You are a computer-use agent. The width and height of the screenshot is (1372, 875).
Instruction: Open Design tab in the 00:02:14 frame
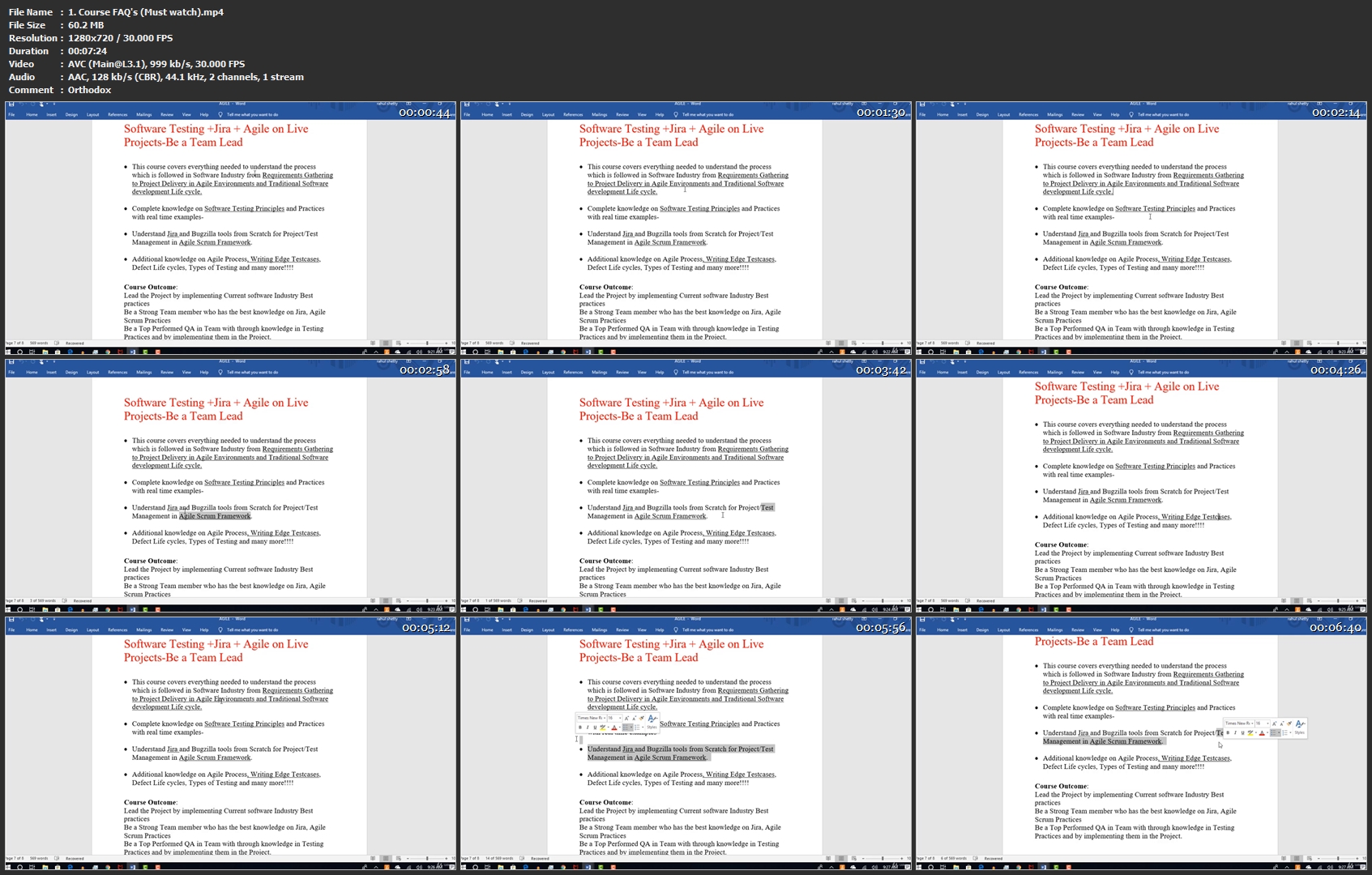pos(982,114)
